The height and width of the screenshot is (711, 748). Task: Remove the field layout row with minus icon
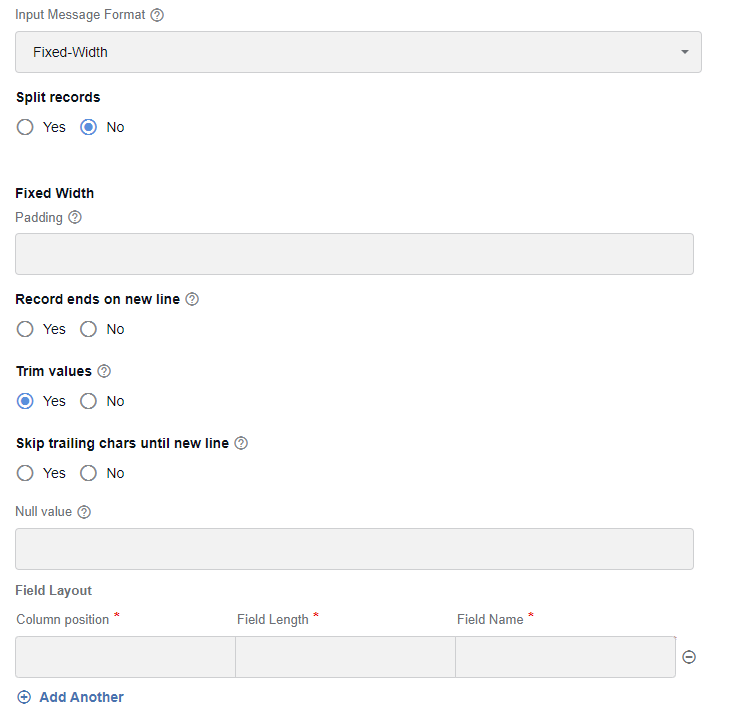click(x=689, y=657)
